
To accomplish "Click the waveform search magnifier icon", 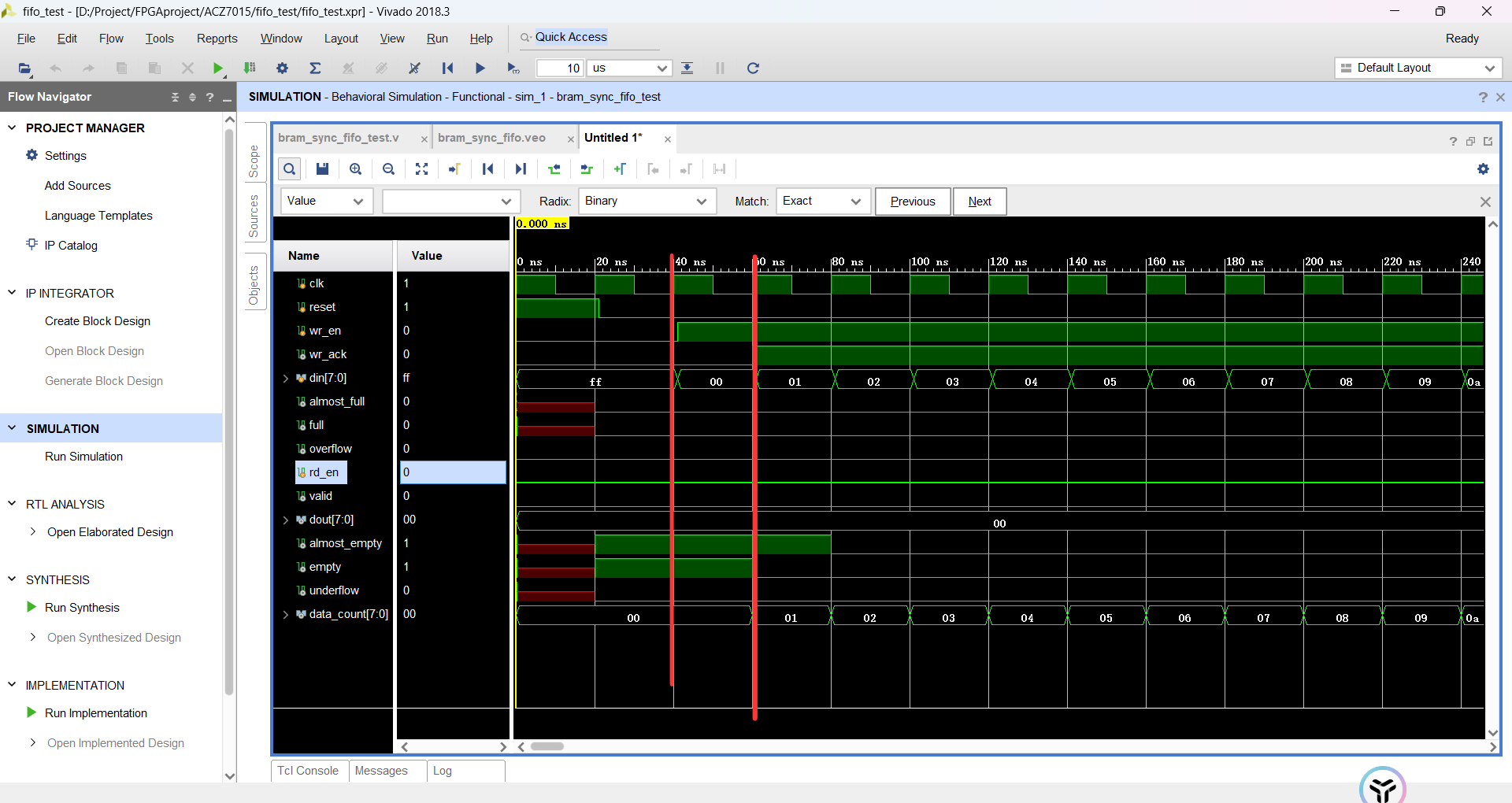I will point(290,168).
